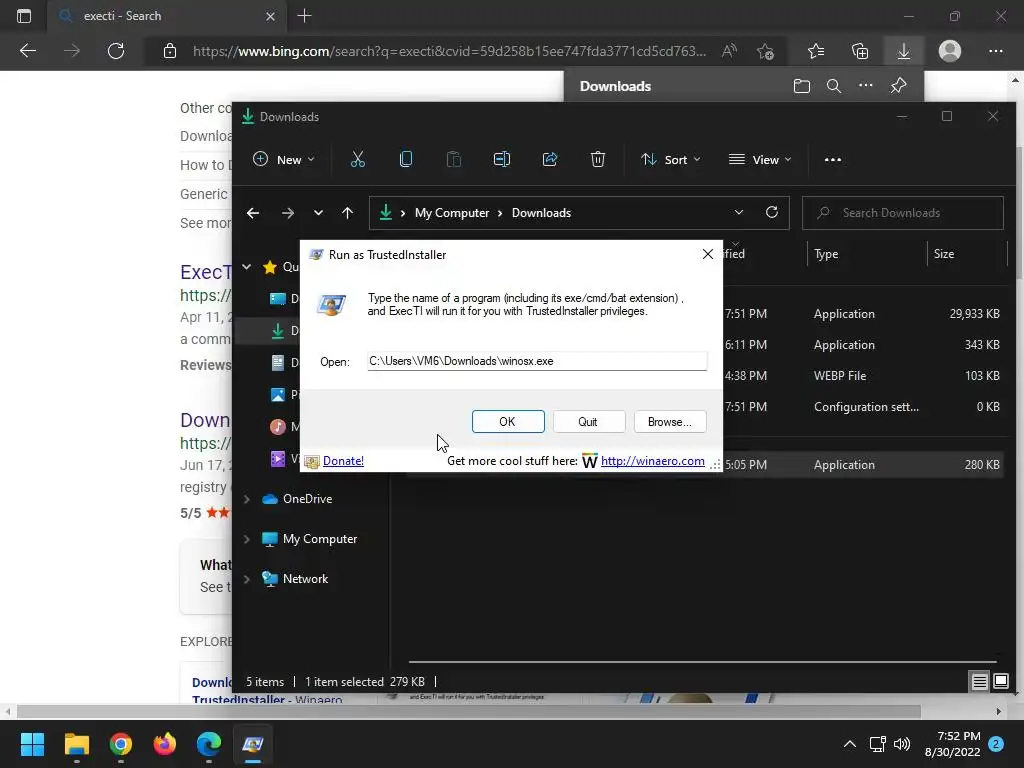Select My Computer in the address breadcrumb
The height and width of the screenshot is (768, 1024).
point(452,213)
